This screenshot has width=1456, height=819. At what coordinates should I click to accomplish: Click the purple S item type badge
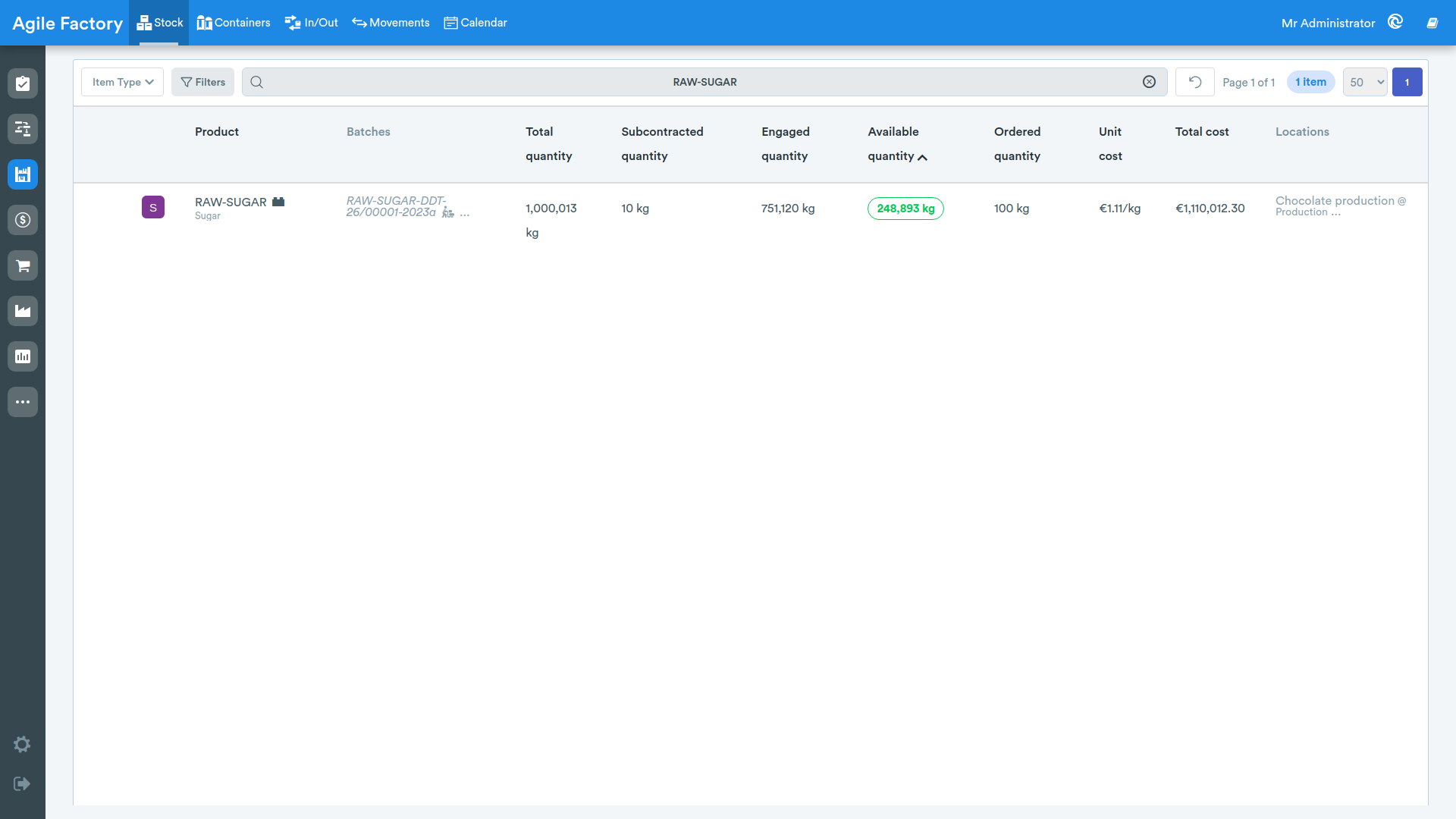coord(153,207)
